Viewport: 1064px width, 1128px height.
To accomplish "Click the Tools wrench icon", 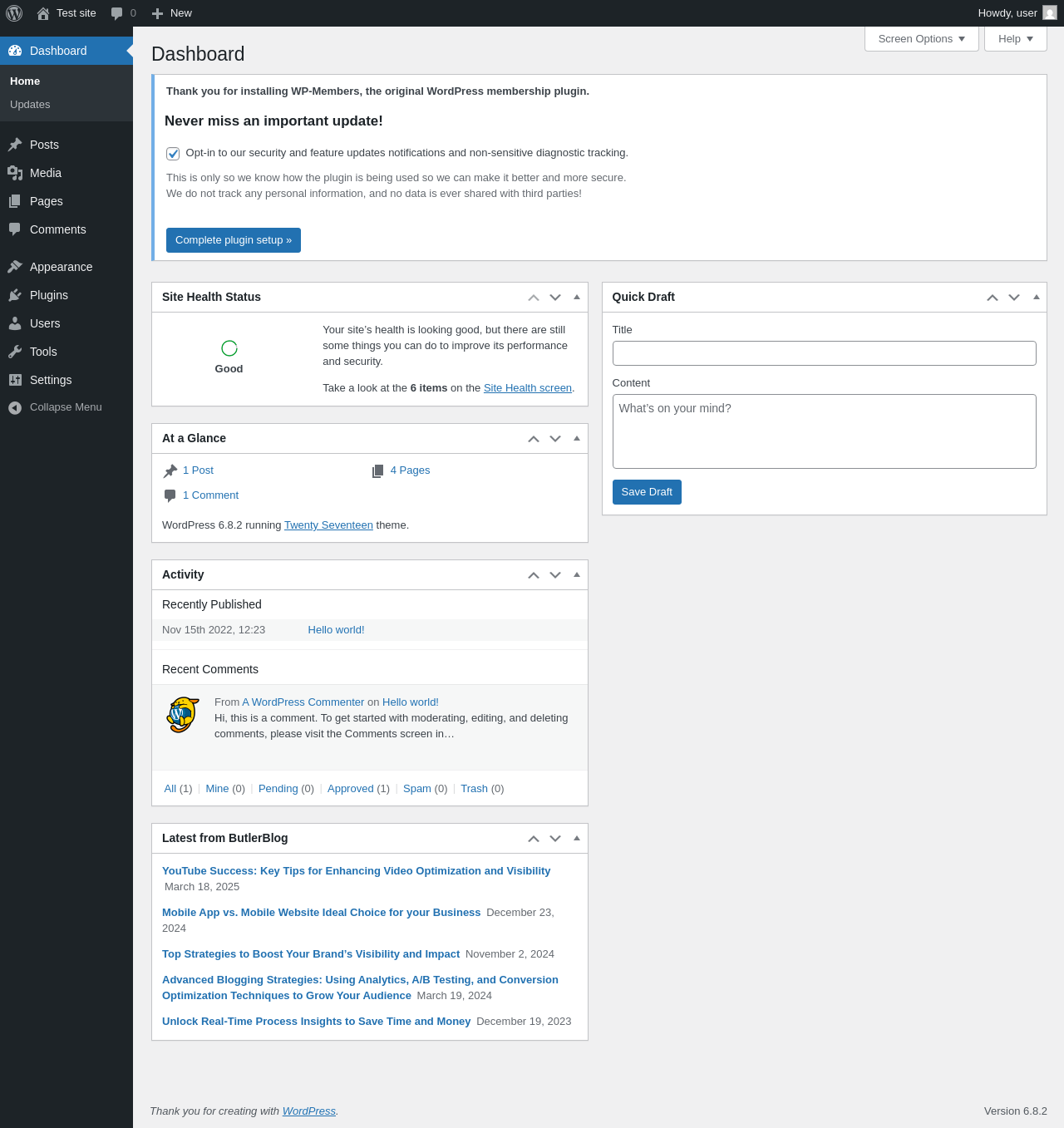I will [x=15, y=352].
